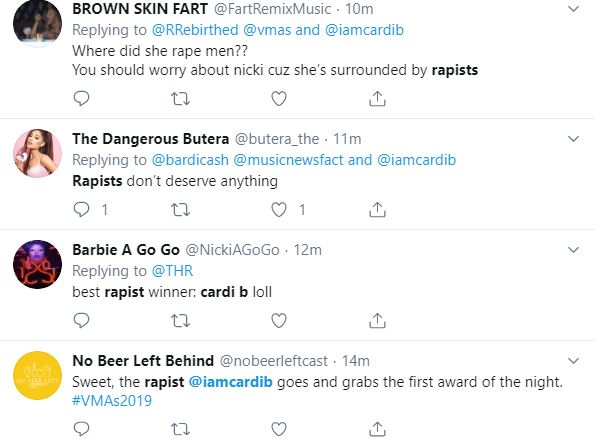Like the No Beer Left Behind tweet
Viewport: 595px width, 448px height.
pos(279,429)
